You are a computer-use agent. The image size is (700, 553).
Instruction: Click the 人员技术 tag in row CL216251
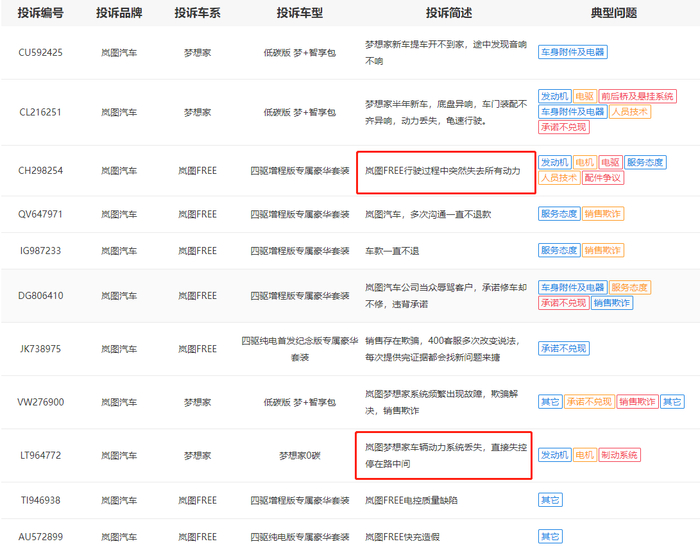(629, 112)
